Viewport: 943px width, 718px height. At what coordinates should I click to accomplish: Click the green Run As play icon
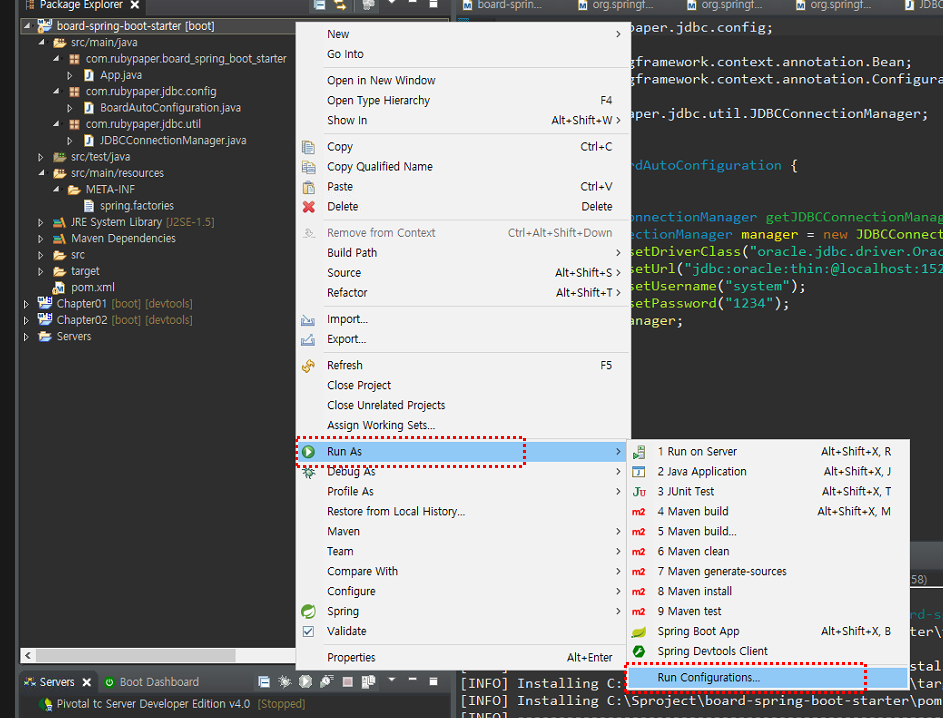tap(309, 452)
